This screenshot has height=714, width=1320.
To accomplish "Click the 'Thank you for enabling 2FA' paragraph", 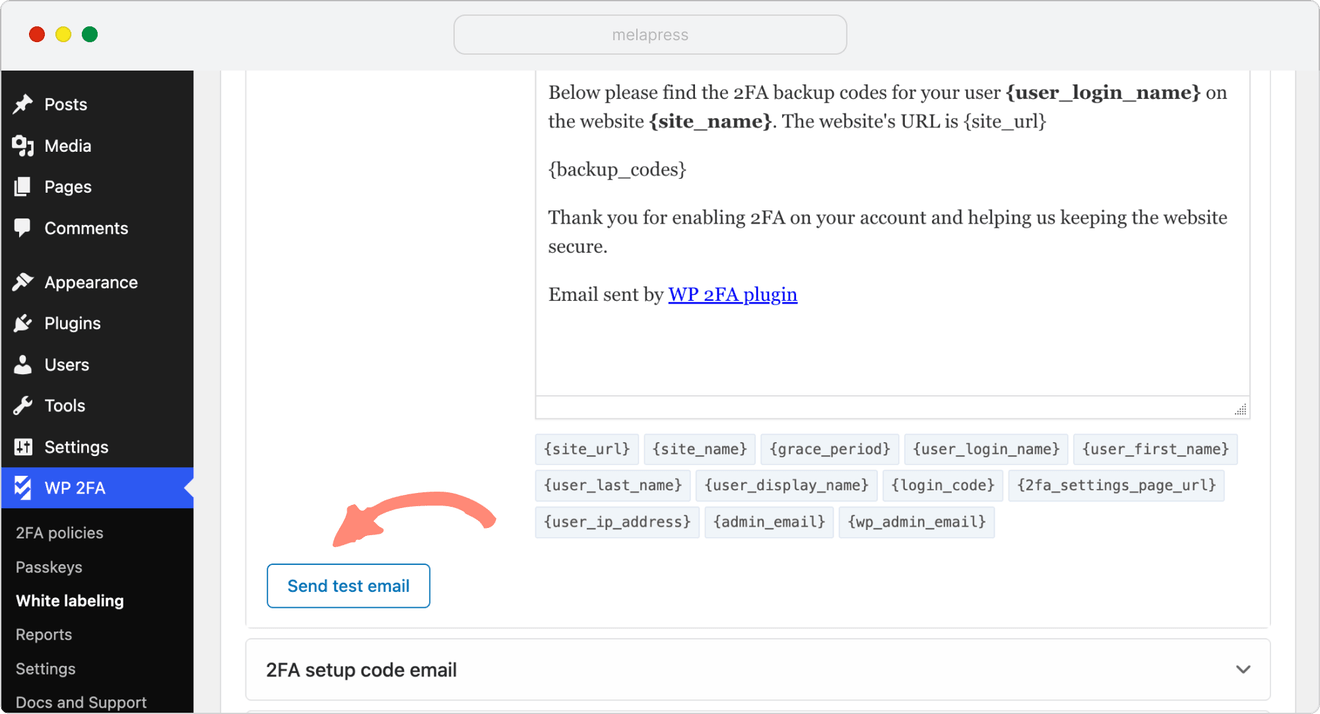I will tap(888, 232).
